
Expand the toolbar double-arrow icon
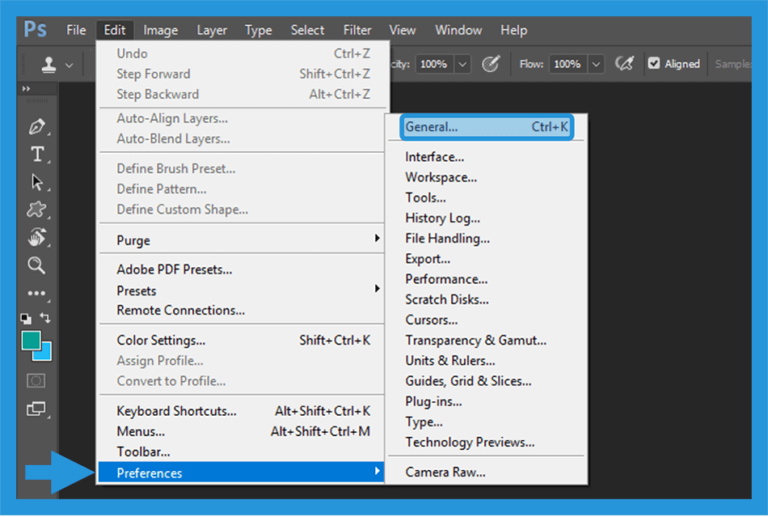tap(26, 89)
